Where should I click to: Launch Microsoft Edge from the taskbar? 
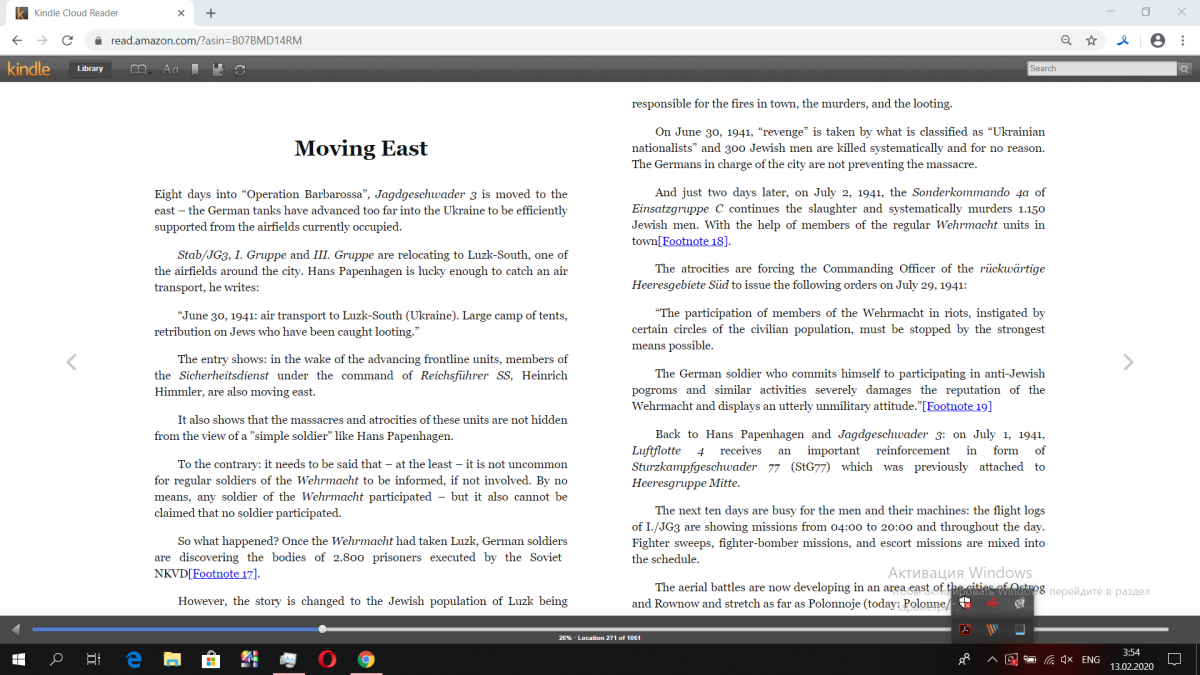click(x=134, y=659)
